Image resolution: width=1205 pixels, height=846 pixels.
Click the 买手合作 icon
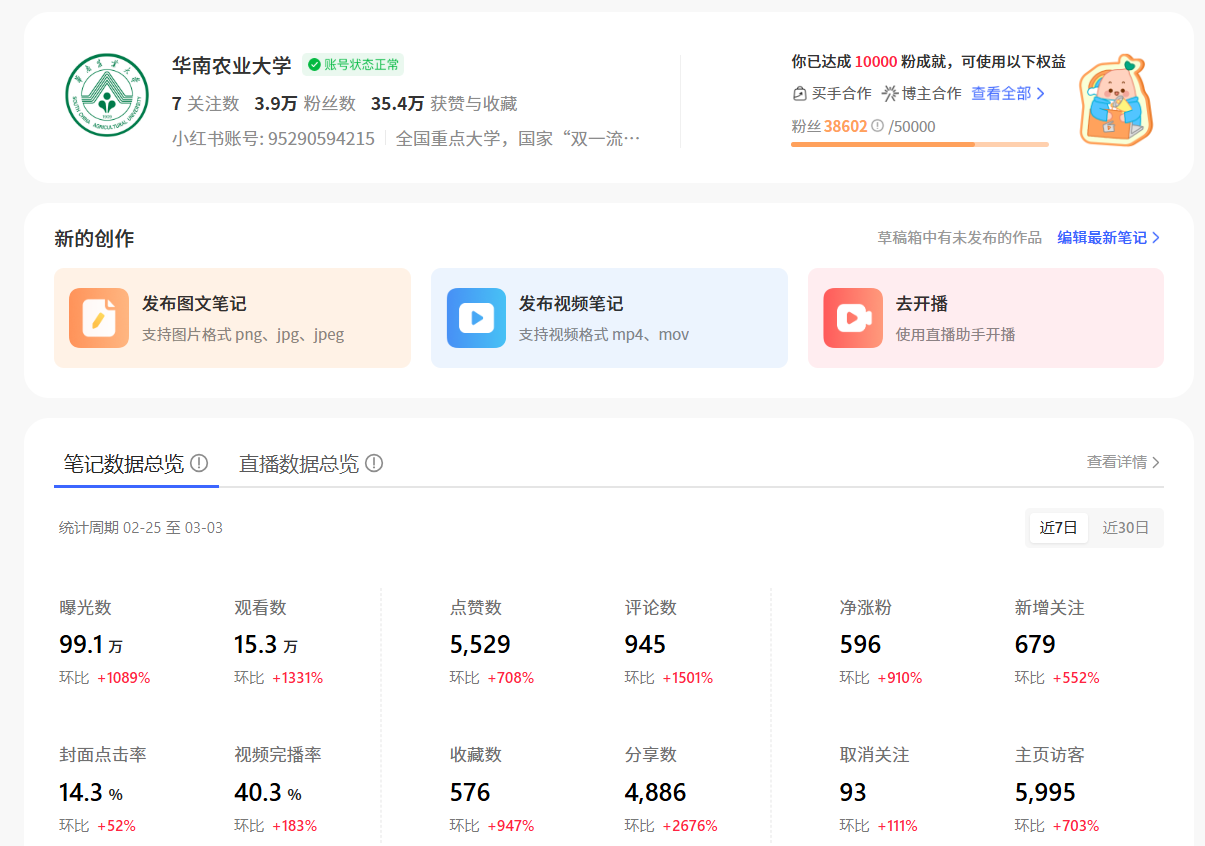pyautogui.click(x=799, y=94)
